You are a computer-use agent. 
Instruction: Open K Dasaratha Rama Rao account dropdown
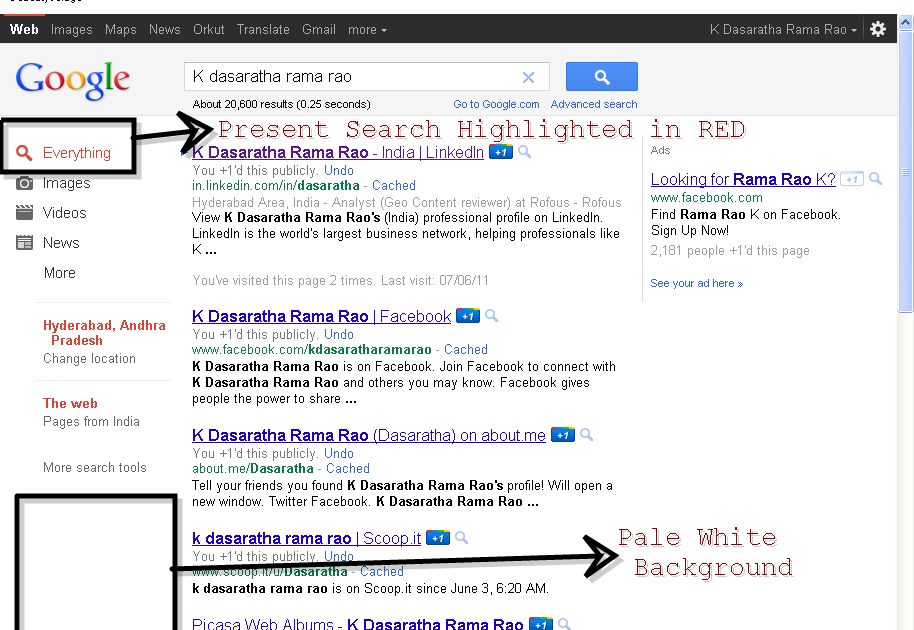coord(783,30)
